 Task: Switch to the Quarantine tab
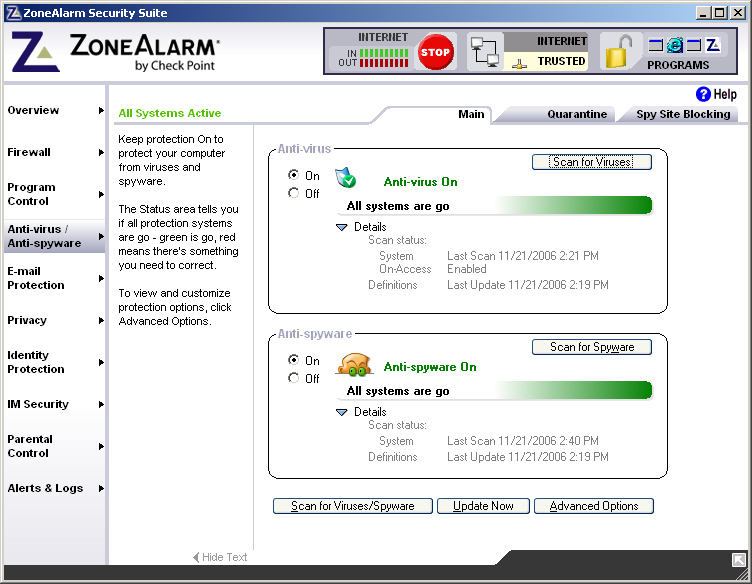pos(577,114)
